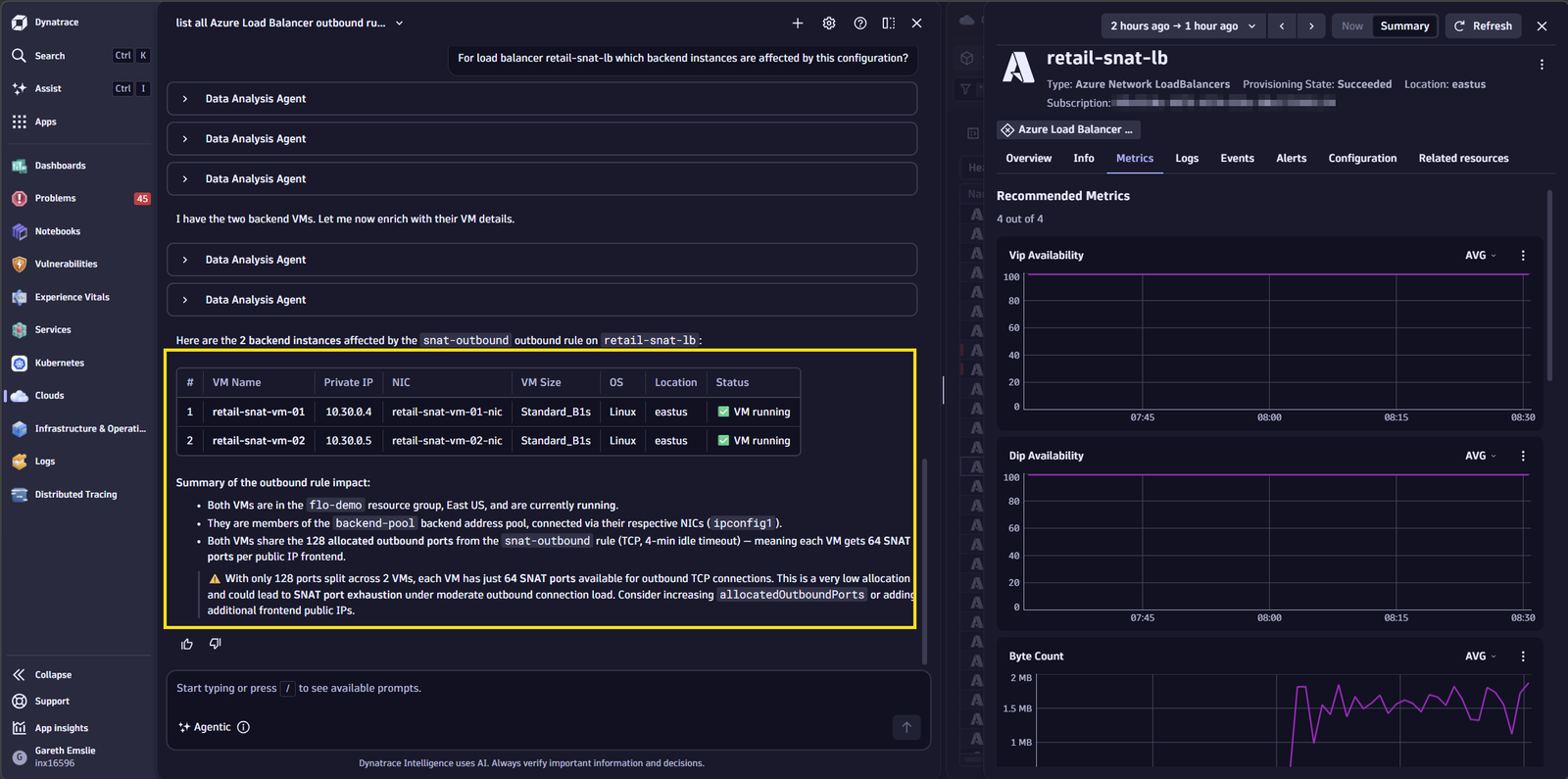Switch to the Info tab

1084,159
